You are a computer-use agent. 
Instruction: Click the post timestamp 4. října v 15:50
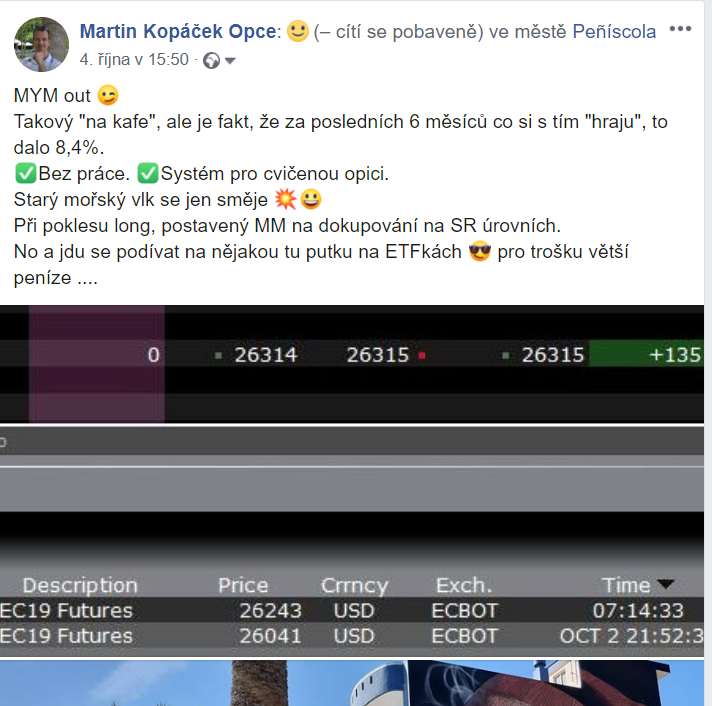coord(134,59)
